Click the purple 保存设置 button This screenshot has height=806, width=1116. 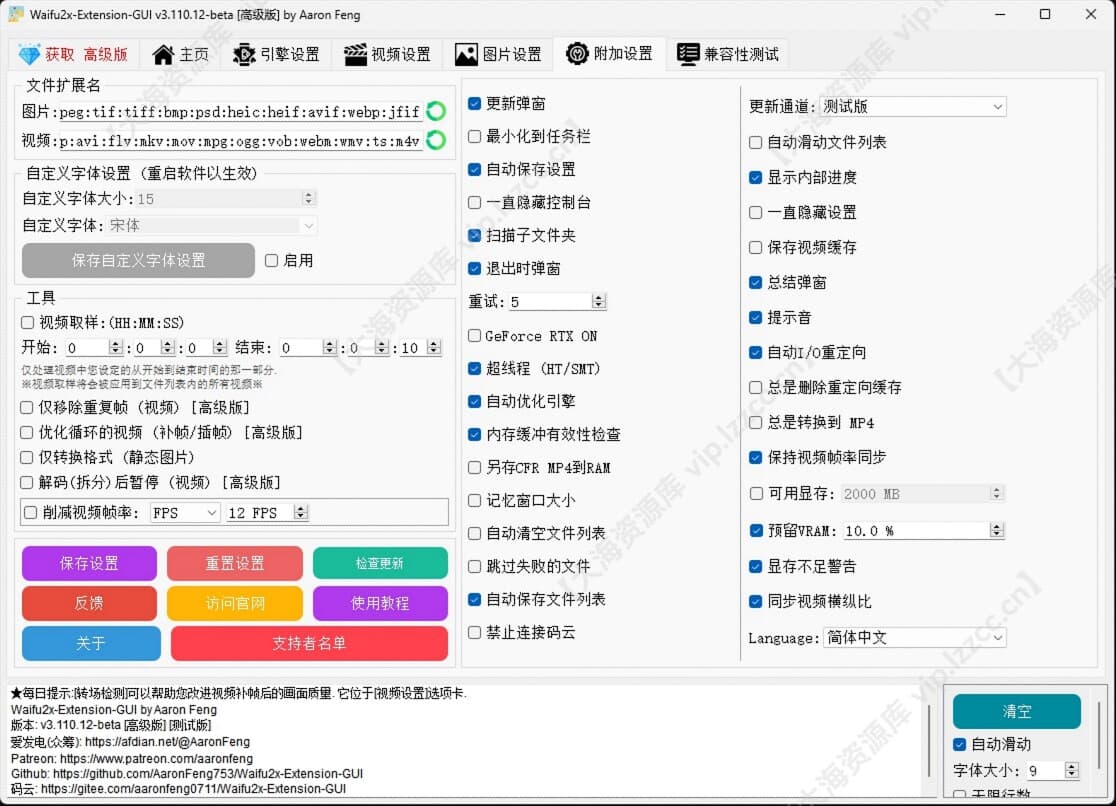click(x=89, y=564)
